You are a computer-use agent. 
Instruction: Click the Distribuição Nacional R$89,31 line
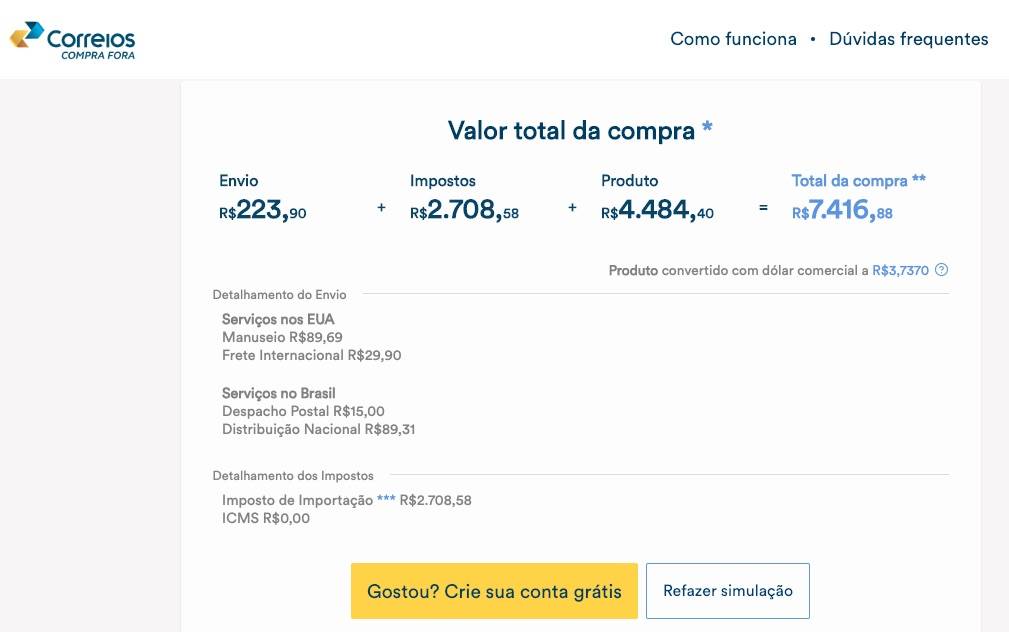tap(318, 429)
